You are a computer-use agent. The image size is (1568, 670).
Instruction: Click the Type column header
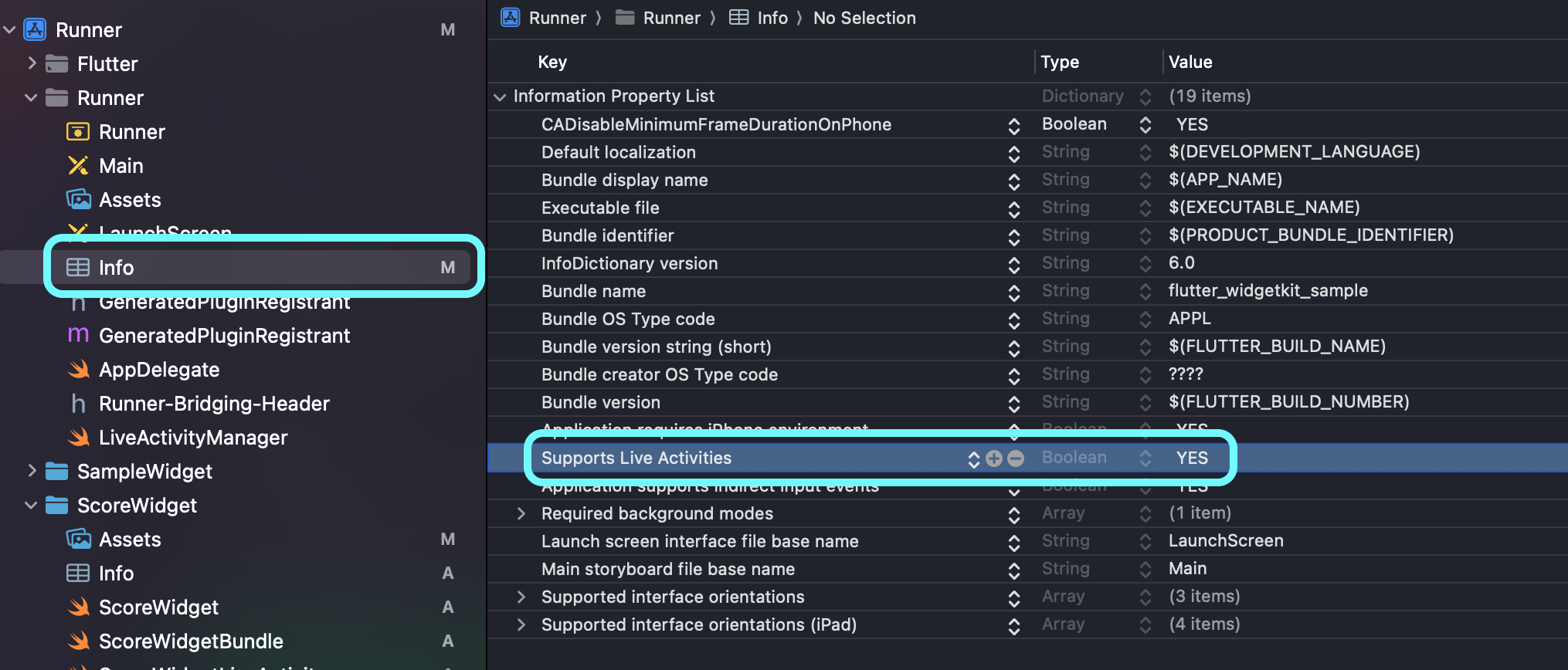1060,62
